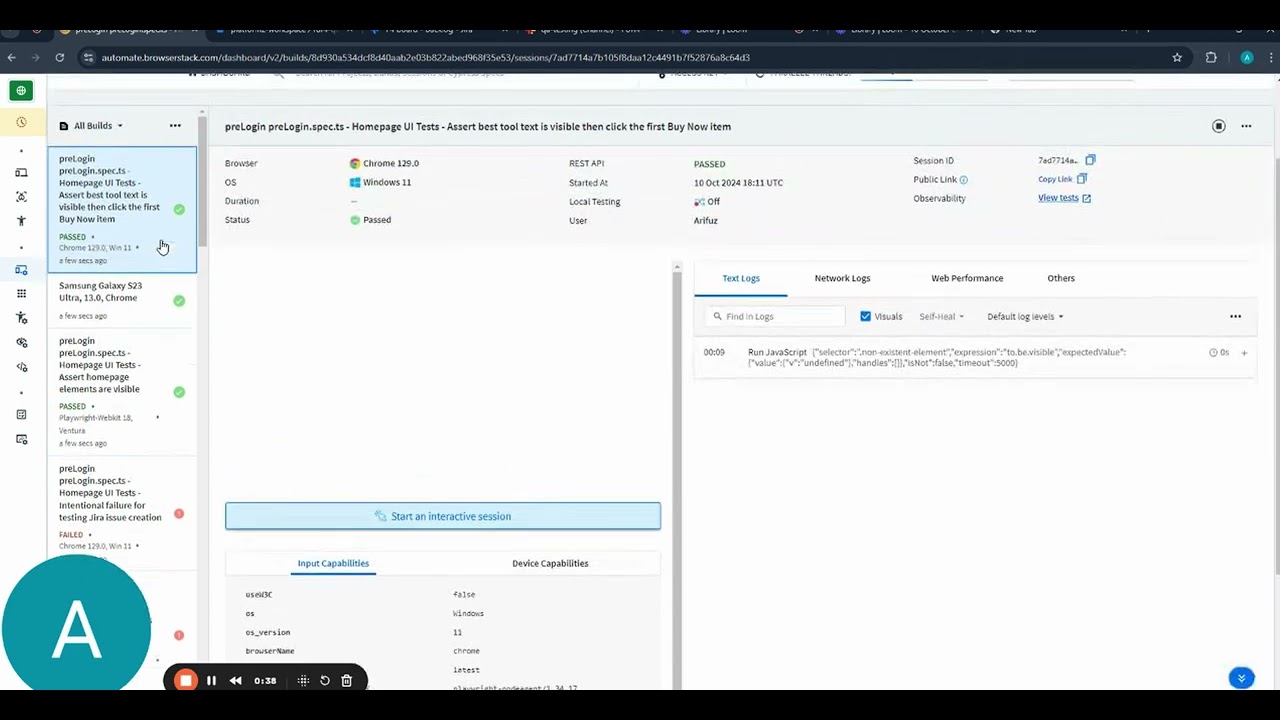
Task: Select the highlighted Automate icon in left sidebar
Action: click(21, 270)
